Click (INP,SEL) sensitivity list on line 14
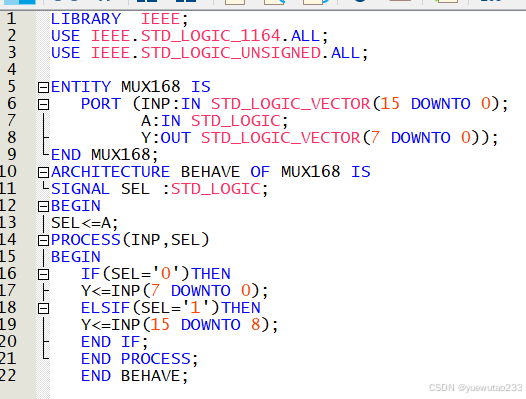The width and height of the screenshot is (526, 399). click(165, 240)
